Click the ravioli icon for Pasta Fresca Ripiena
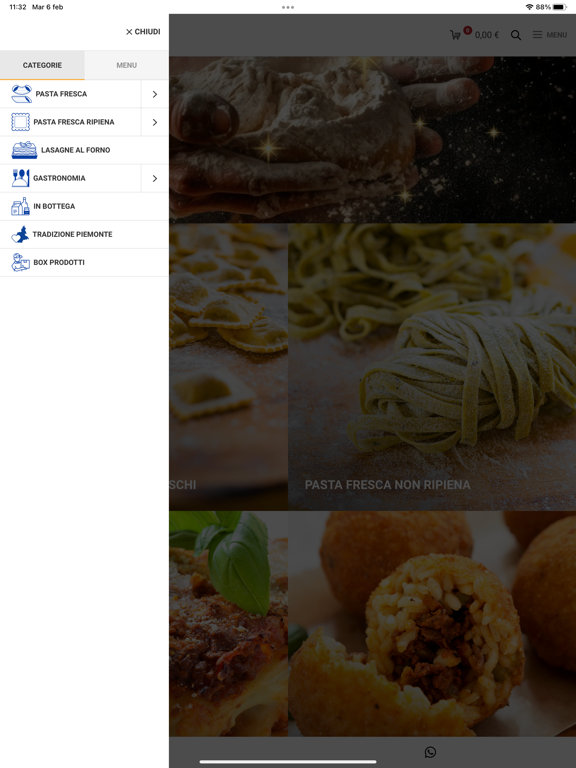 point(21,122)
